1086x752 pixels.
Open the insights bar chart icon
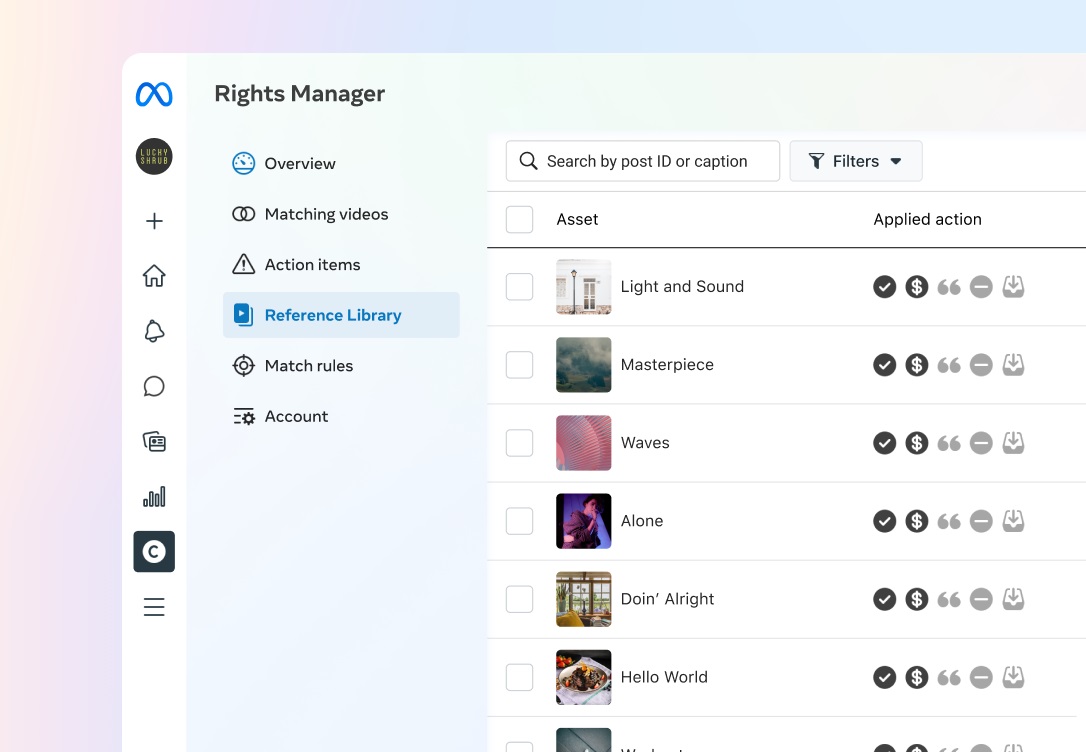pyautogui.click(x=154, y=496)
